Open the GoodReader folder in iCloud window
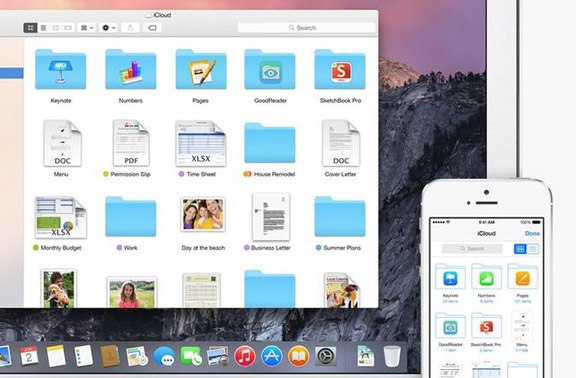Screen dimensions: 576x378 pos(270,69)
